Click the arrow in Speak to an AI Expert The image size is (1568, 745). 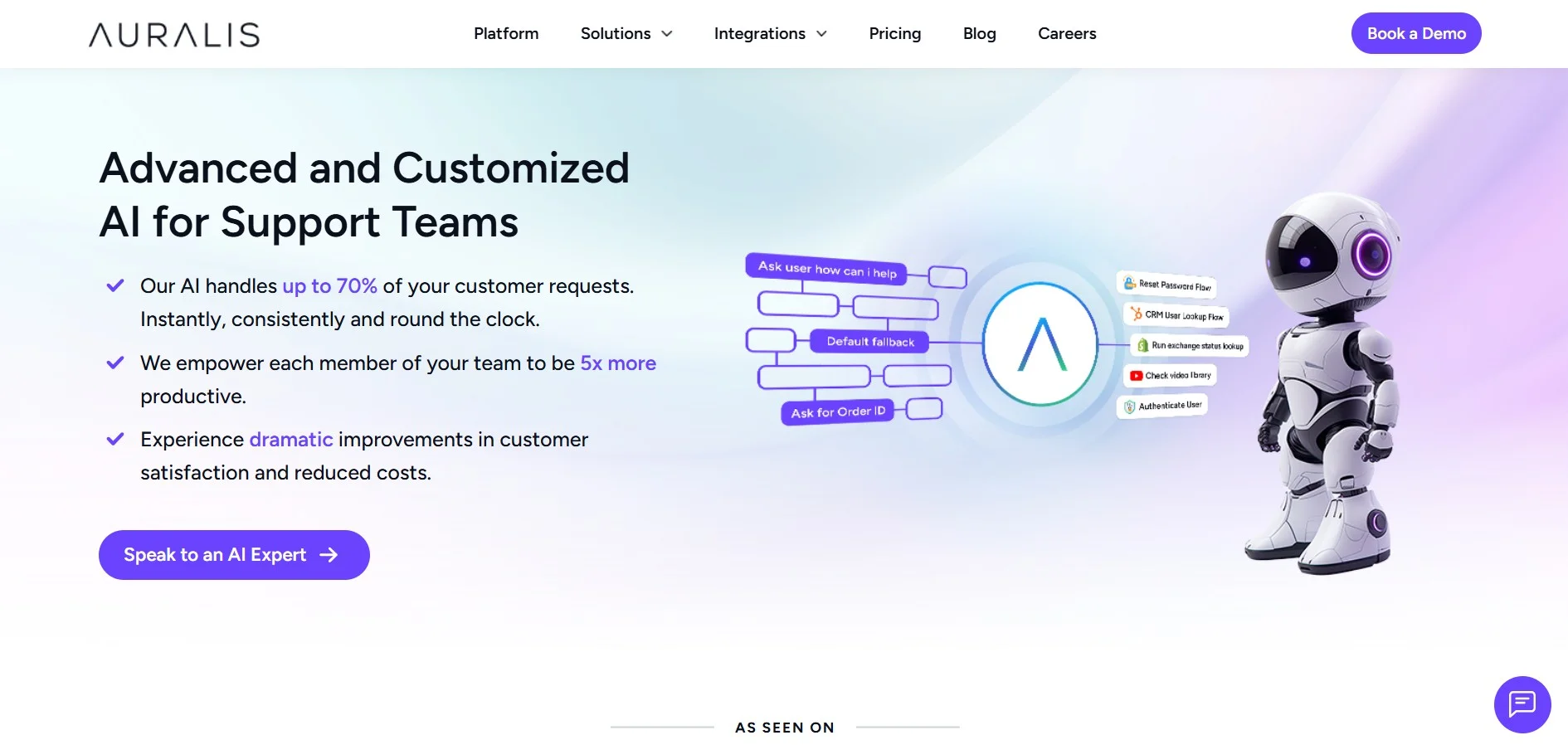click(x=329, y=554)
